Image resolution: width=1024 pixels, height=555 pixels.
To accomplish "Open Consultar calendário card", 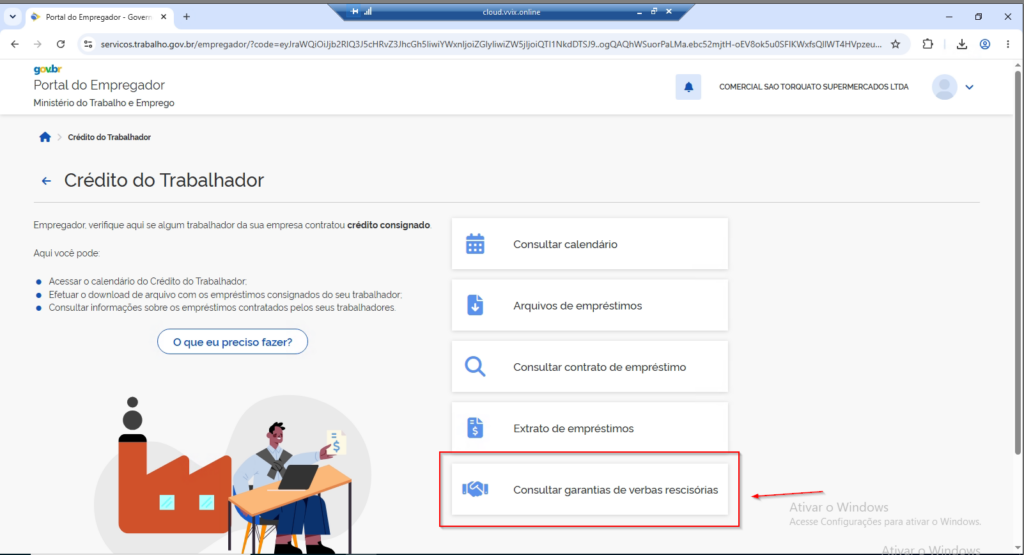I will point(589,244).
